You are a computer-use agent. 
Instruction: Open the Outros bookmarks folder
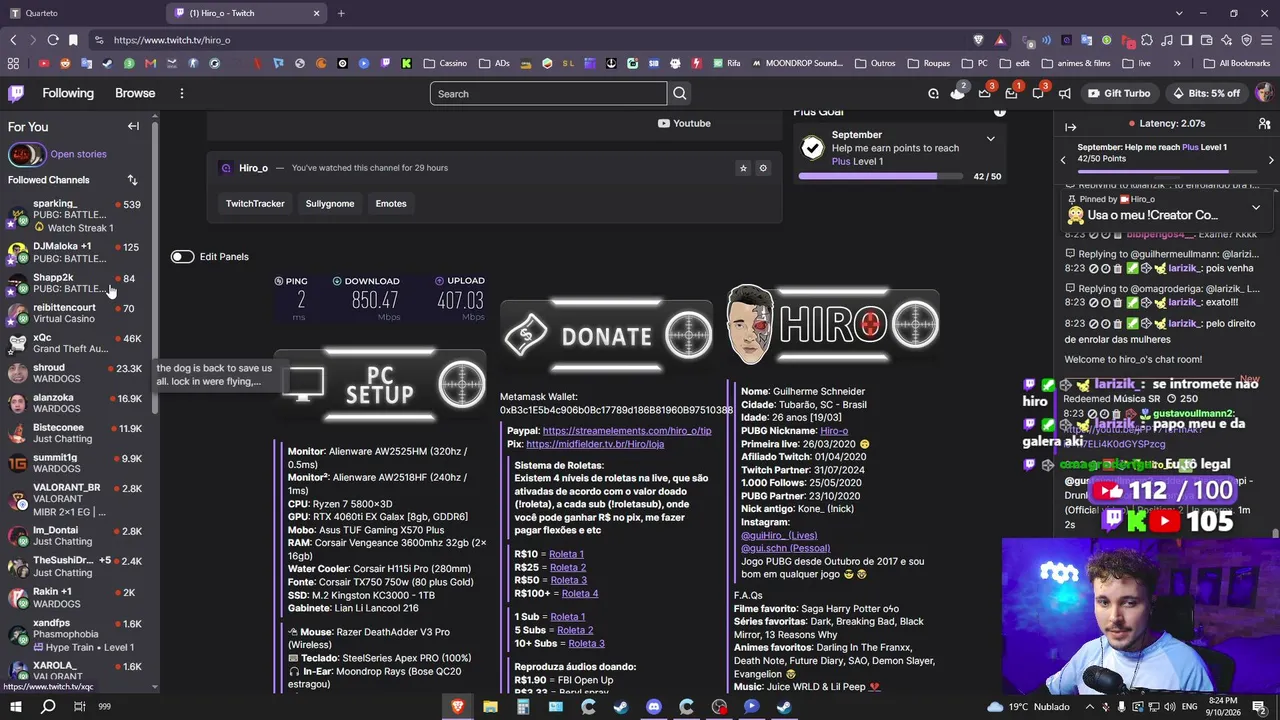coord(875,63)
